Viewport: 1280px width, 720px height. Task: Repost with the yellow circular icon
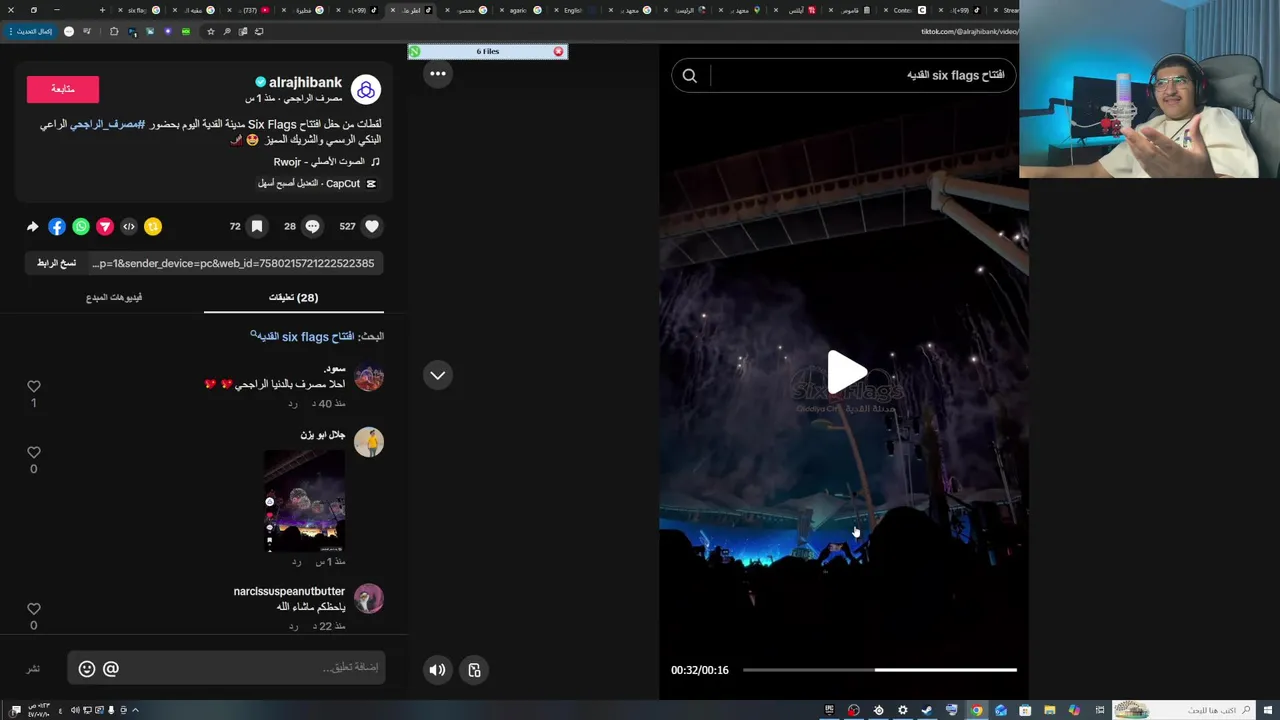tap(152, 226)
